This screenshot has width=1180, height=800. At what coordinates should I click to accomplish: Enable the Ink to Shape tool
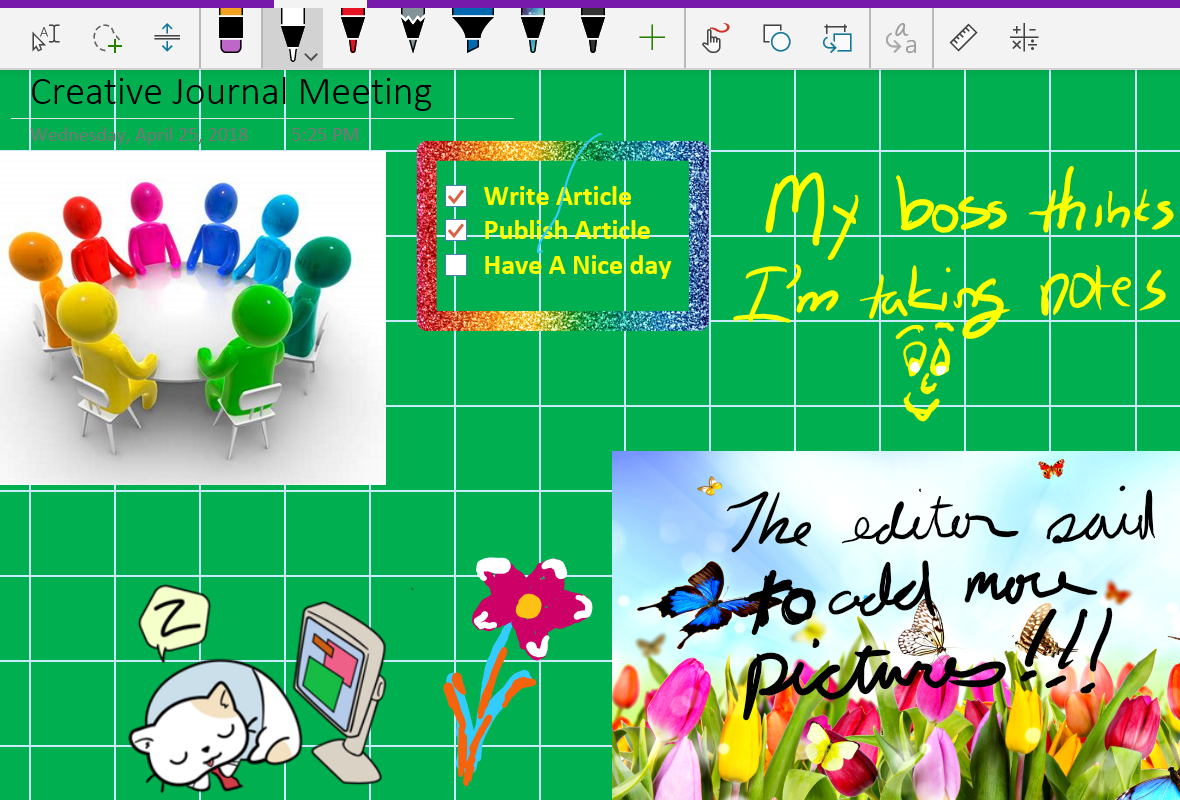776,38
